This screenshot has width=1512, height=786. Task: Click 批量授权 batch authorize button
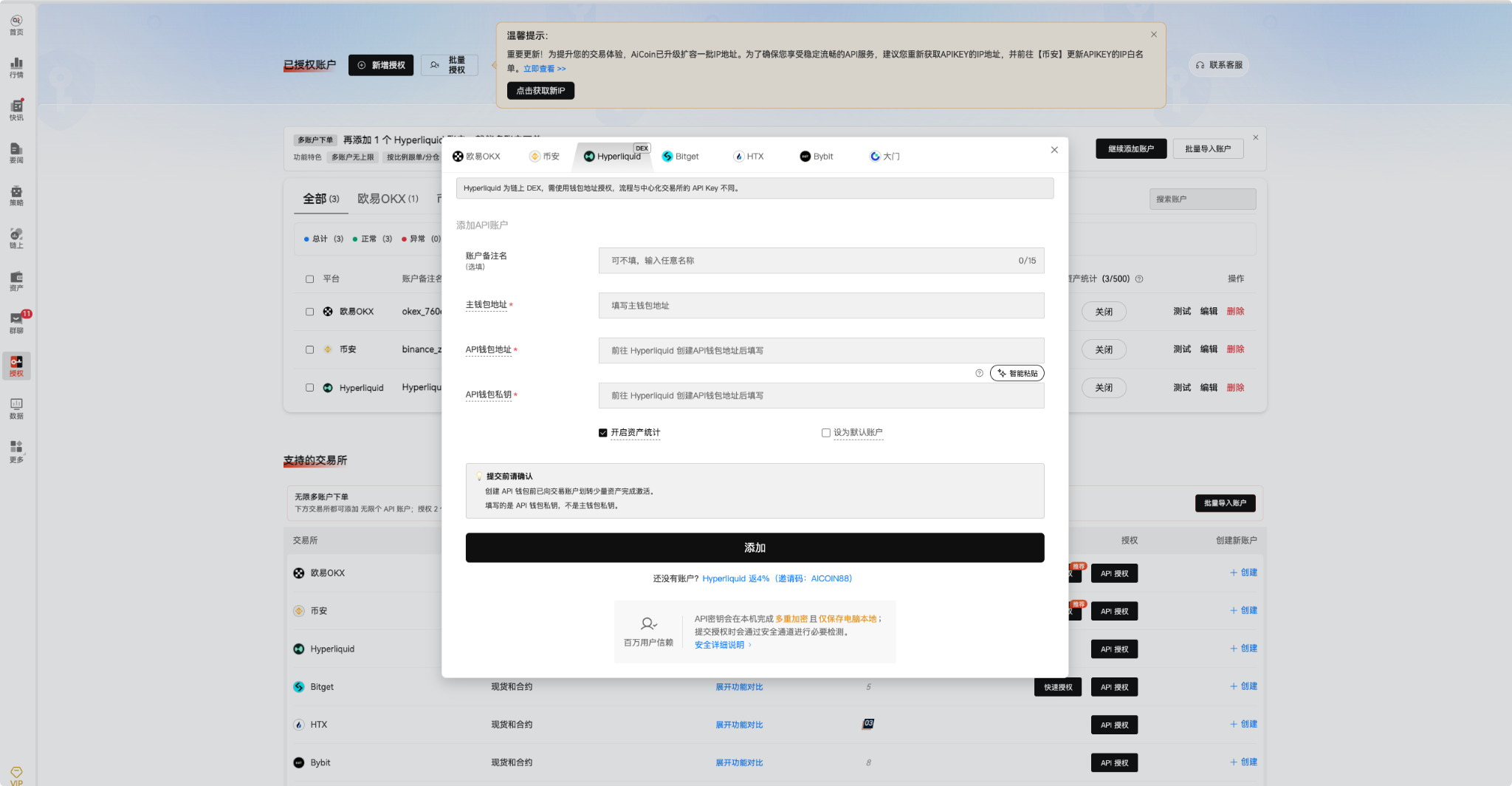coord(450,65)
